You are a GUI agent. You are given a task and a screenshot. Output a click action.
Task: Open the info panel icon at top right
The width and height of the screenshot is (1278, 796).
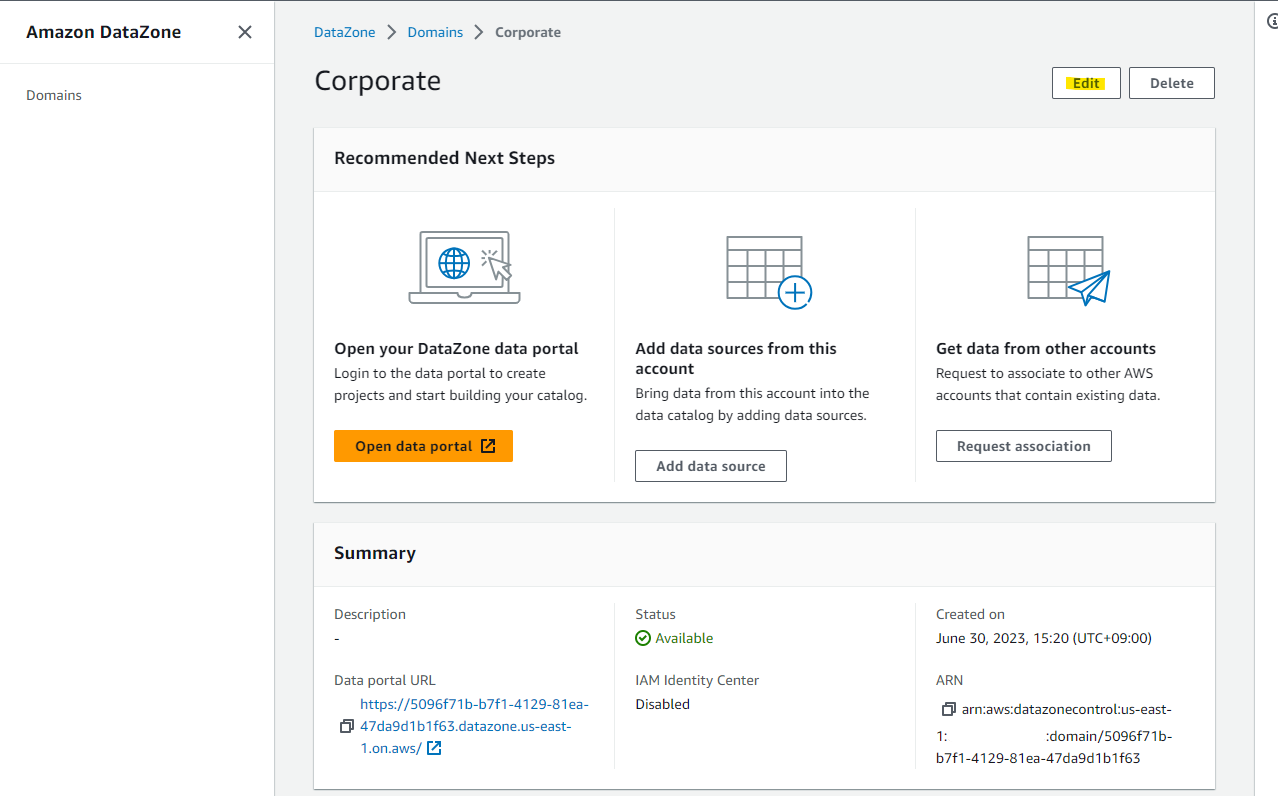[1271, 19]
